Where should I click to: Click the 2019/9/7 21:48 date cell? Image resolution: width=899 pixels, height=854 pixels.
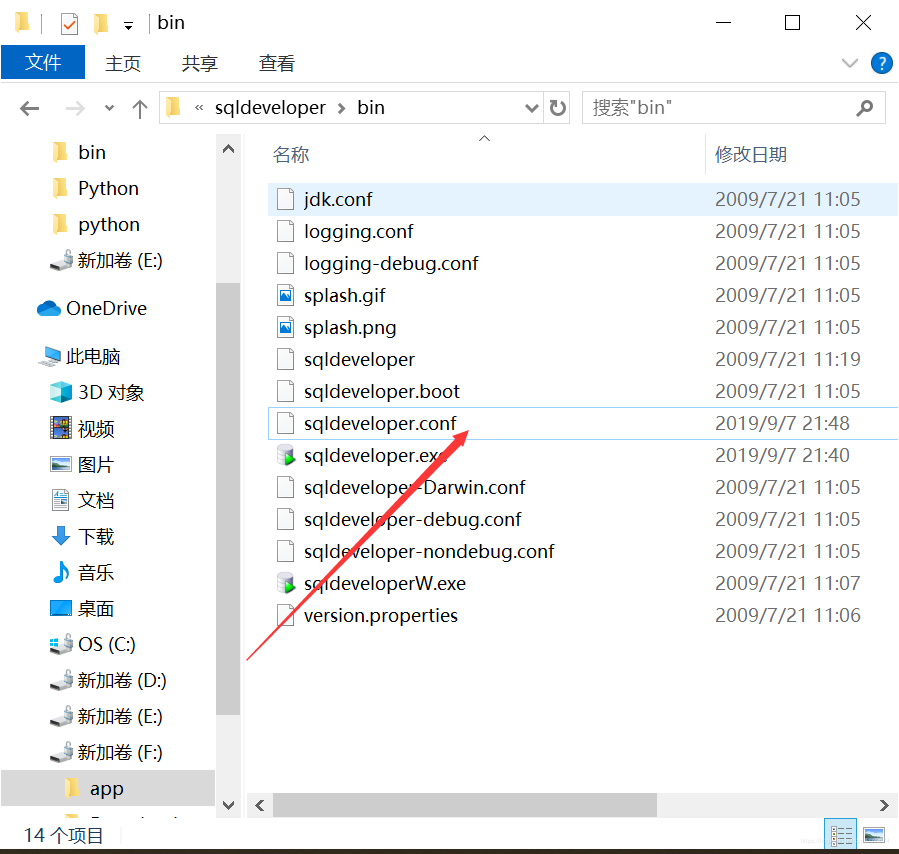(782, 424)
